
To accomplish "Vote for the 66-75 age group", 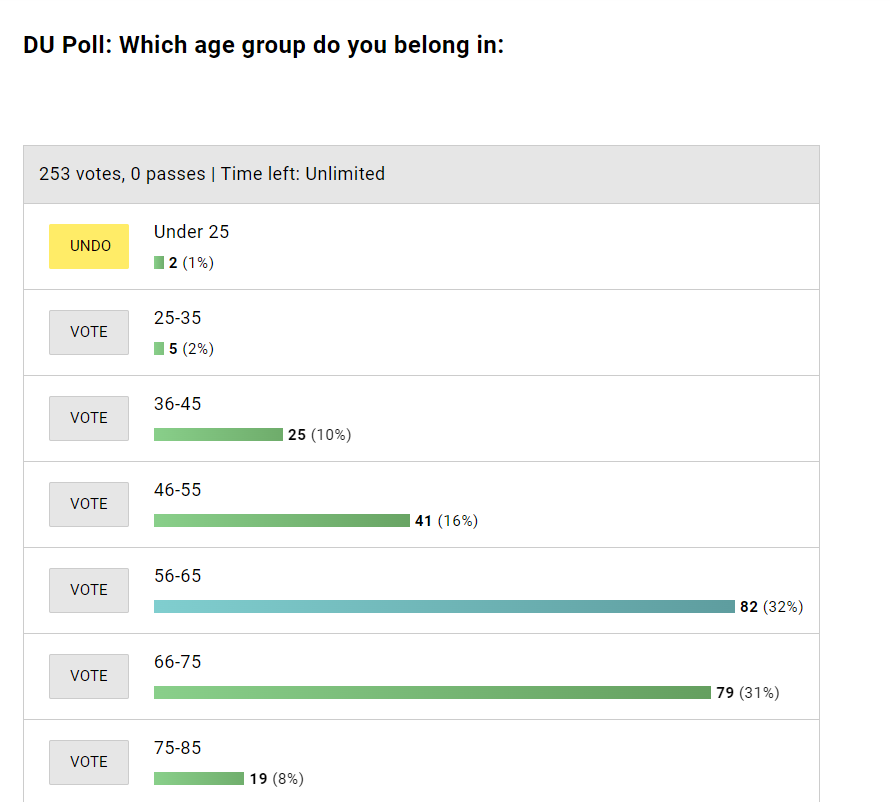I will point(89,676).
